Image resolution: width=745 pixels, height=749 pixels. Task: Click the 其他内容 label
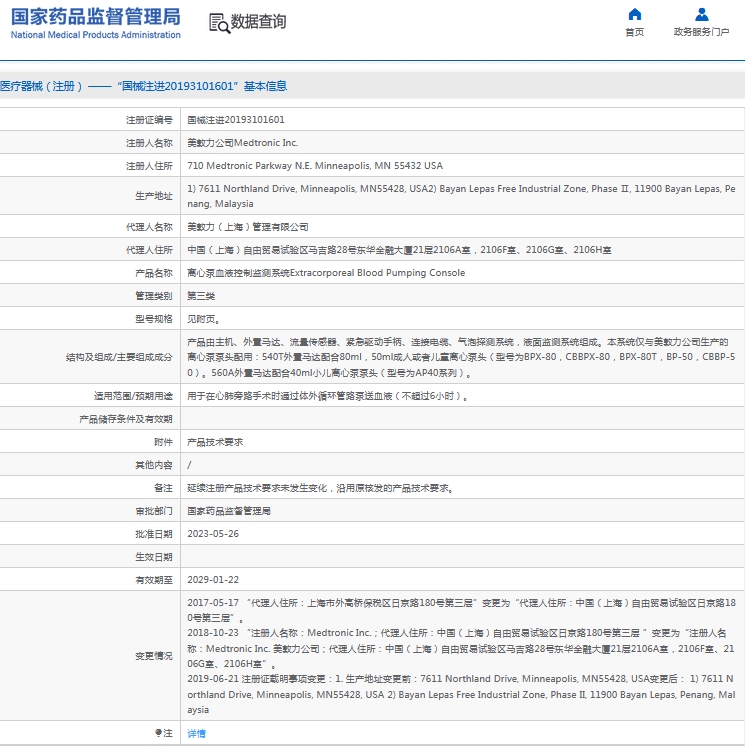[153, 465]
